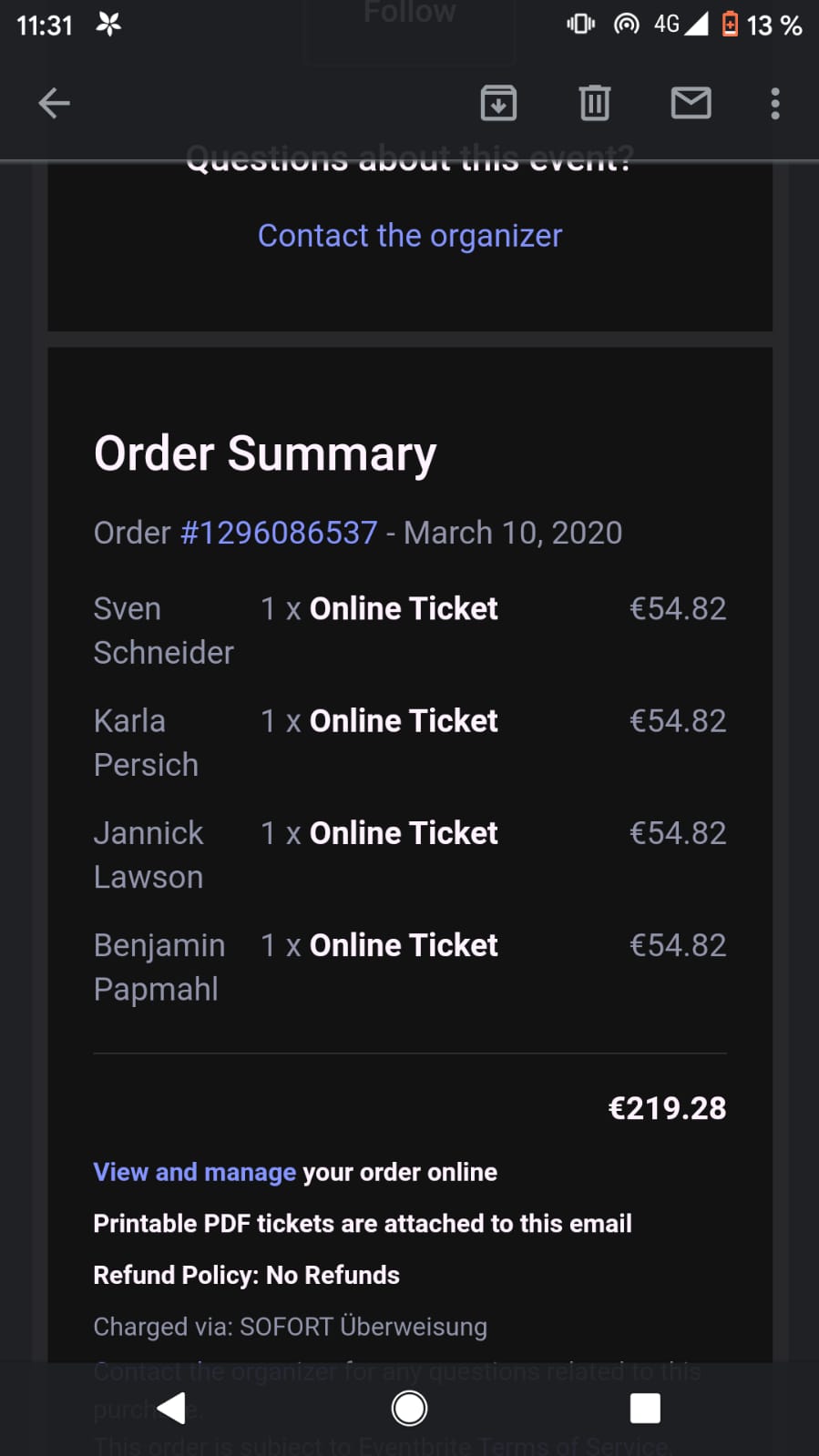819x1456 pixels.
Task: Tap the €219.28 order total
Action: [x=667, y=1108]
